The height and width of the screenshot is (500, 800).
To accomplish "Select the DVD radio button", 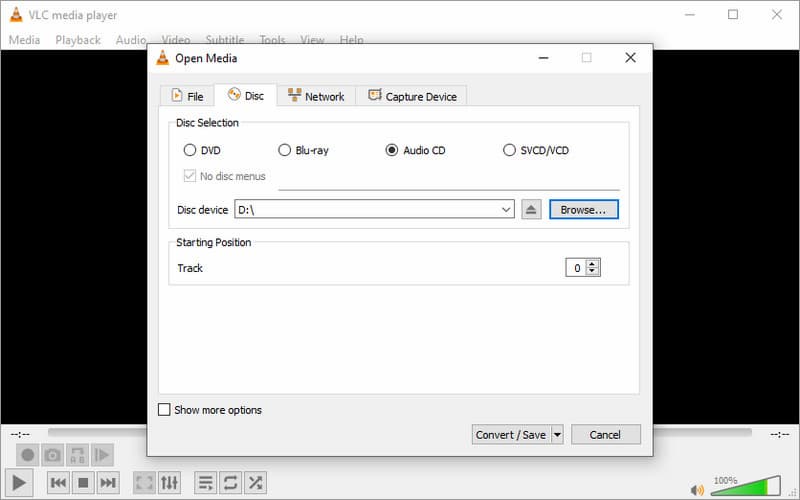I will pos(190,150).
